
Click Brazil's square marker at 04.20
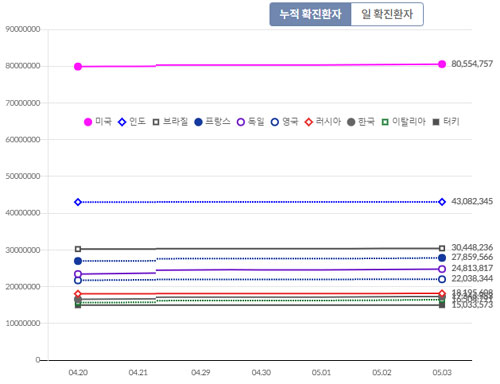point(78,249)
